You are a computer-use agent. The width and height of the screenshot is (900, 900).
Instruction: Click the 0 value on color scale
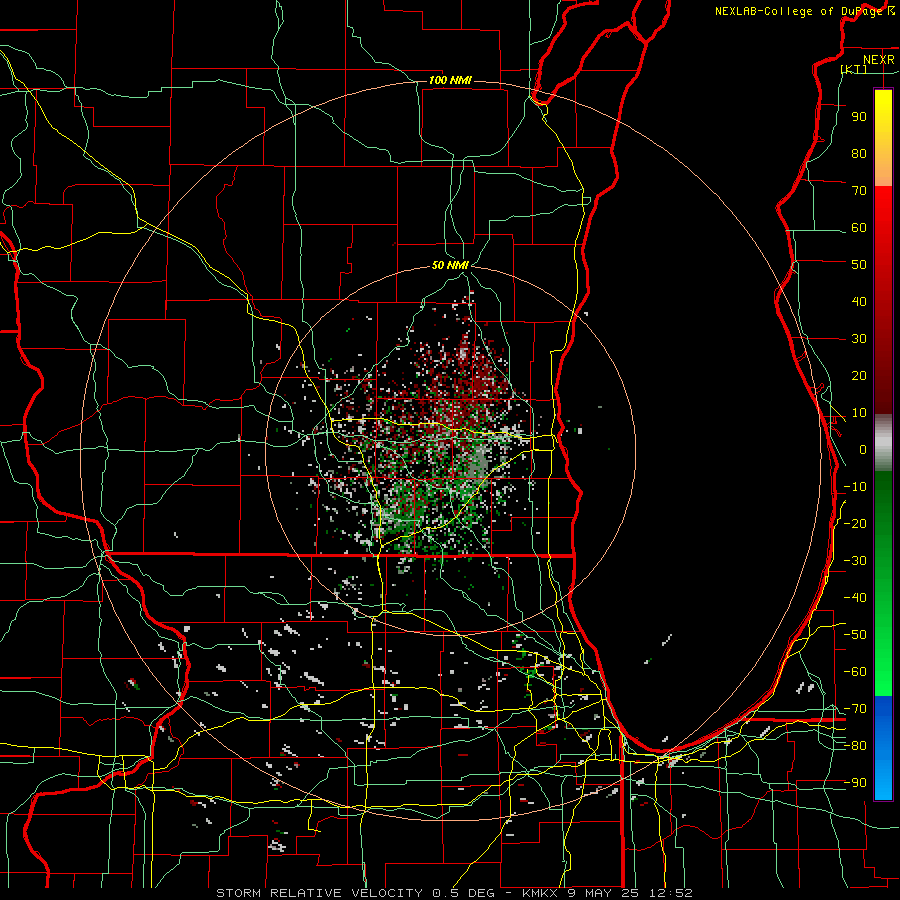click(x=863, y=450)
